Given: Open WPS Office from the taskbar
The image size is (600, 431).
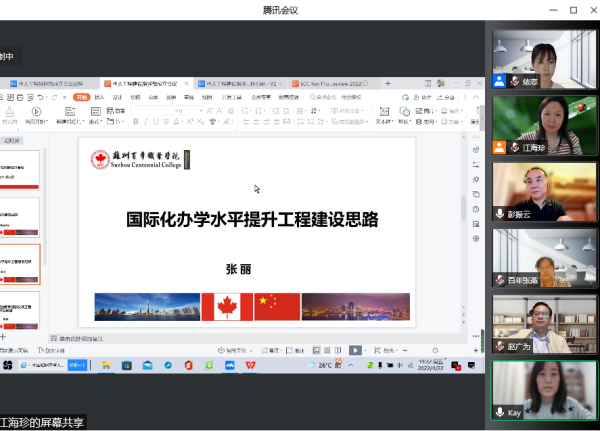Looking at the screenshot, I should (250, 366).
